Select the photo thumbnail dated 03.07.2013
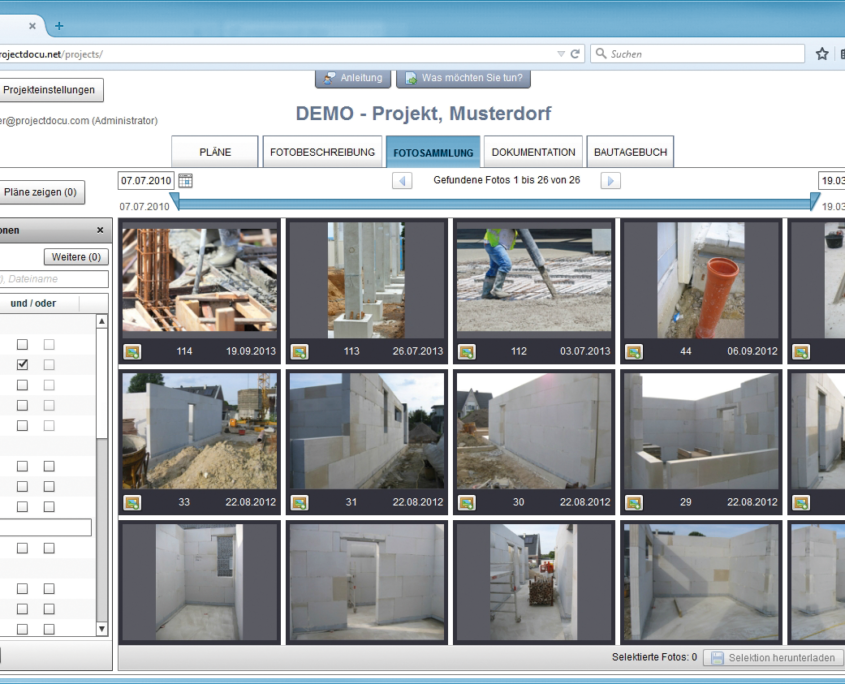 click(533, 278)
